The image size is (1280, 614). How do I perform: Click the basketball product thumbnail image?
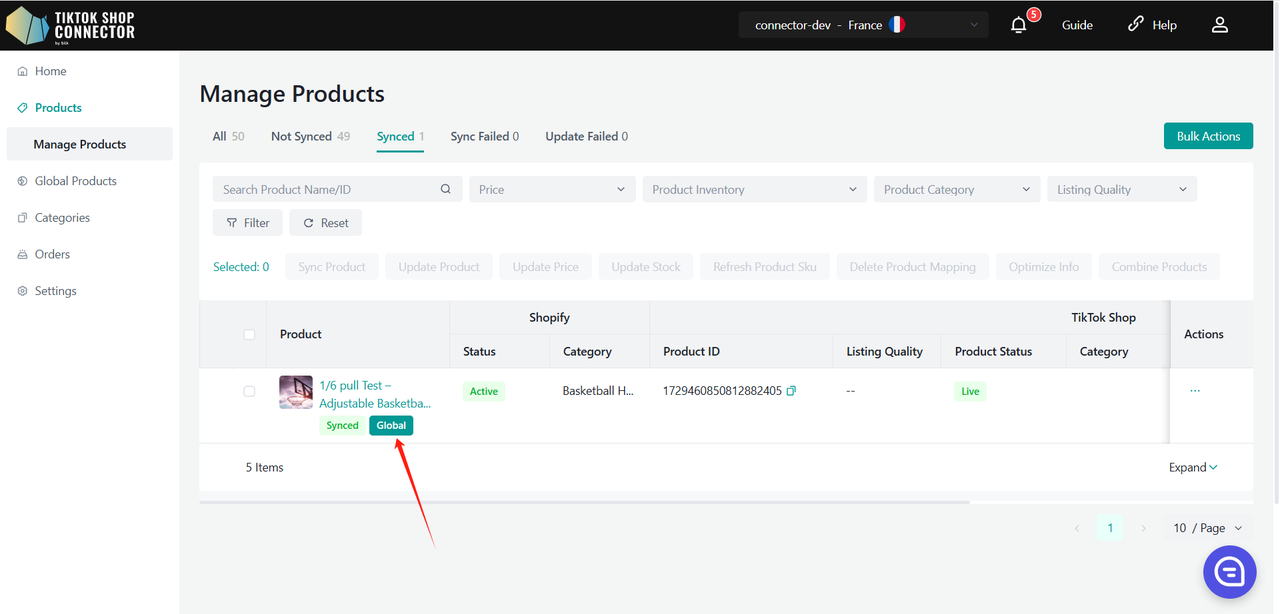point(296,392)
